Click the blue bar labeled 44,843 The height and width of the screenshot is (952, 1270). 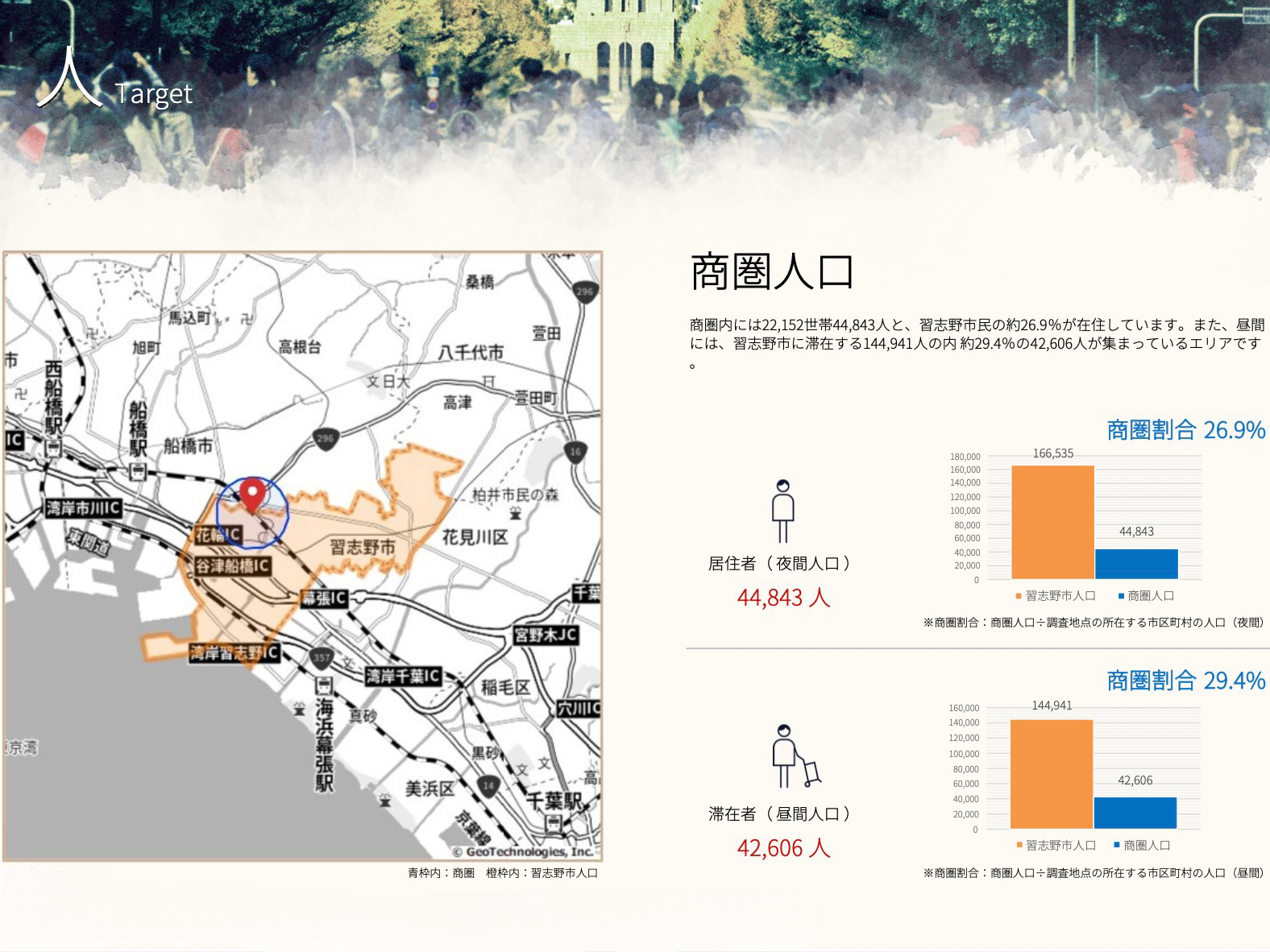point(1136,564)
